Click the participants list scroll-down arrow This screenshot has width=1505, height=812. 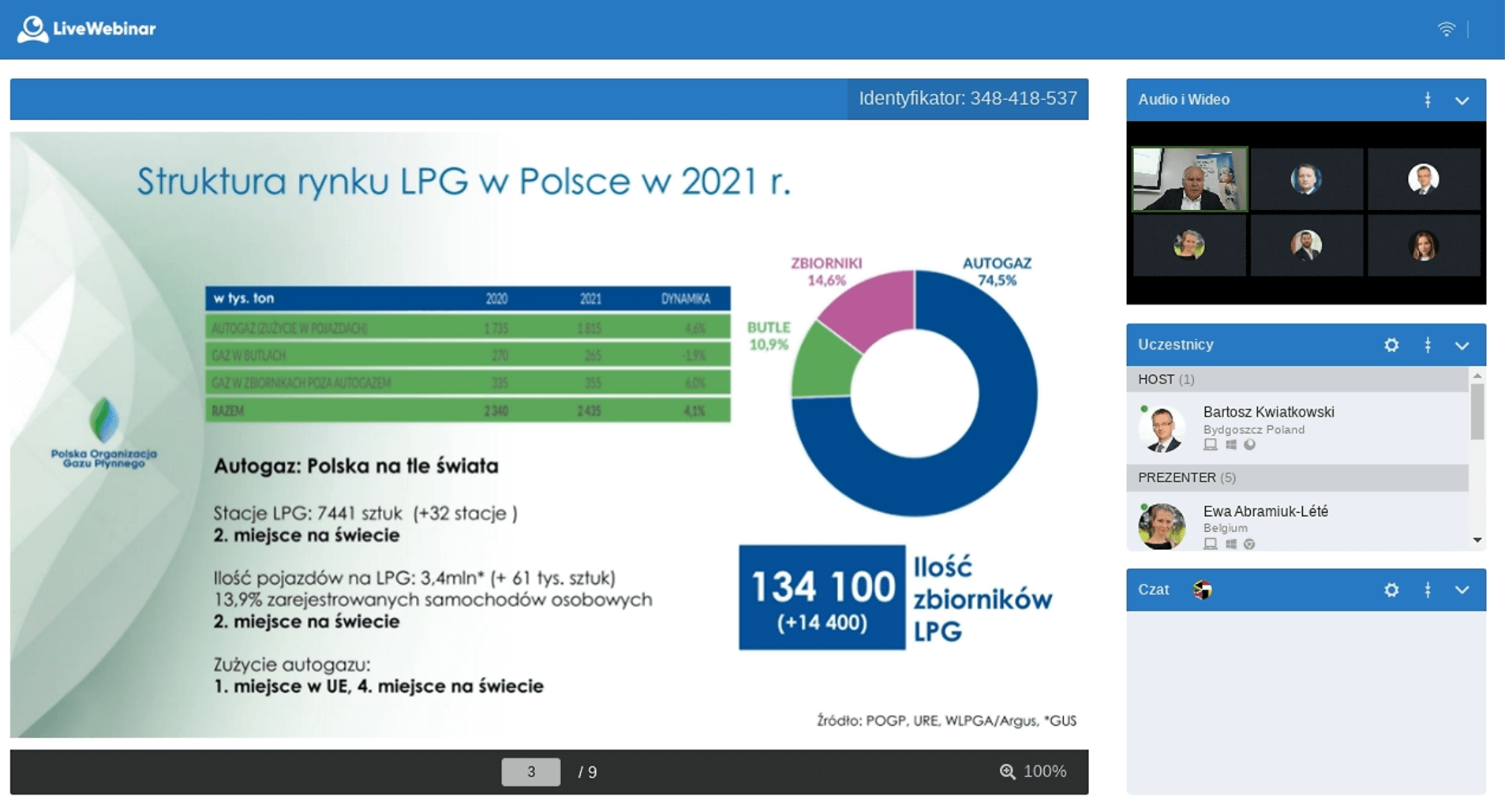click(x=1477, y=541)
